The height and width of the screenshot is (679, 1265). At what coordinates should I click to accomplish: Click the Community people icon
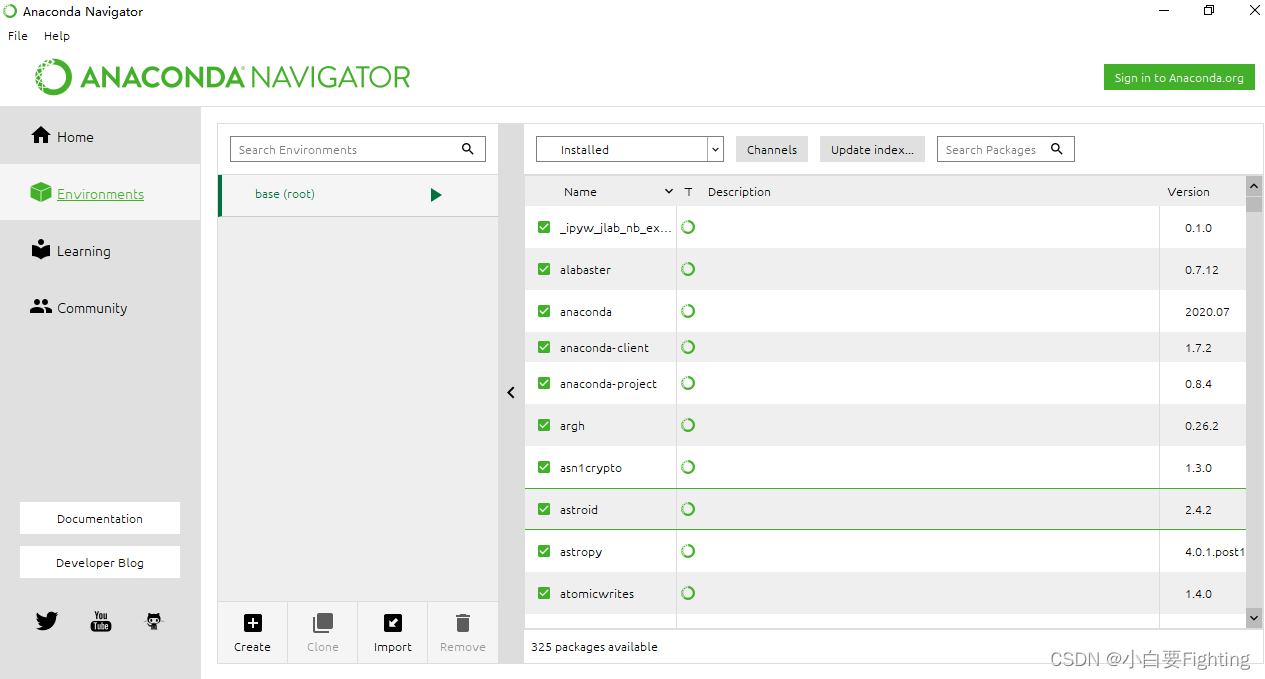(x=41, y=307)
